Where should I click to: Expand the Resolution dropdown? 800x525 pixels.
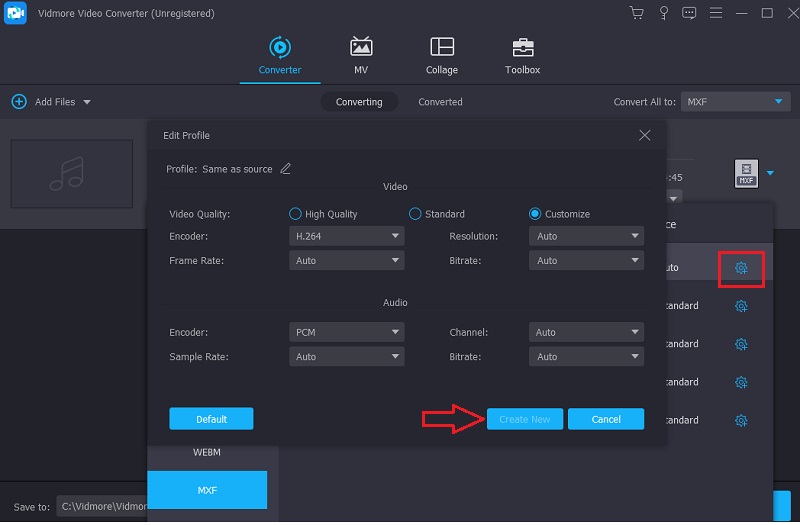click(587, 237)
